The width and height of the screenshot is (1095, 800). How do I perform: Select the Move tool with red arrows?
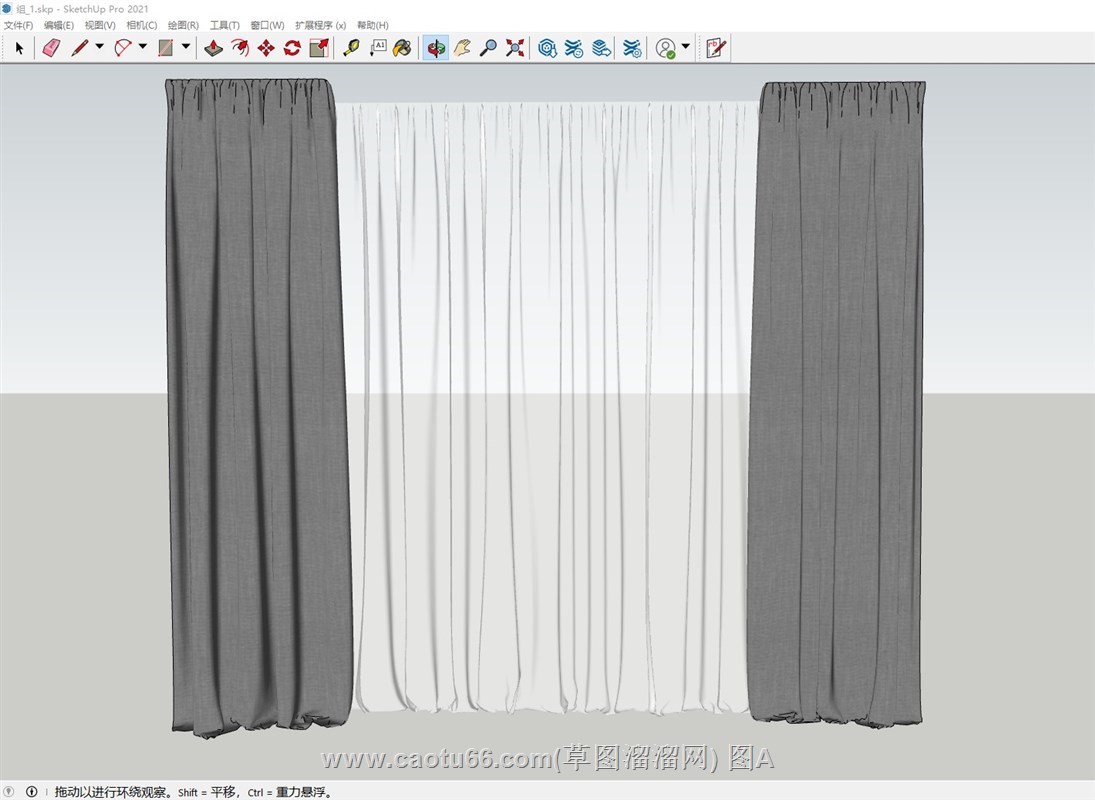pyautogui.click(x=266, y=47)
